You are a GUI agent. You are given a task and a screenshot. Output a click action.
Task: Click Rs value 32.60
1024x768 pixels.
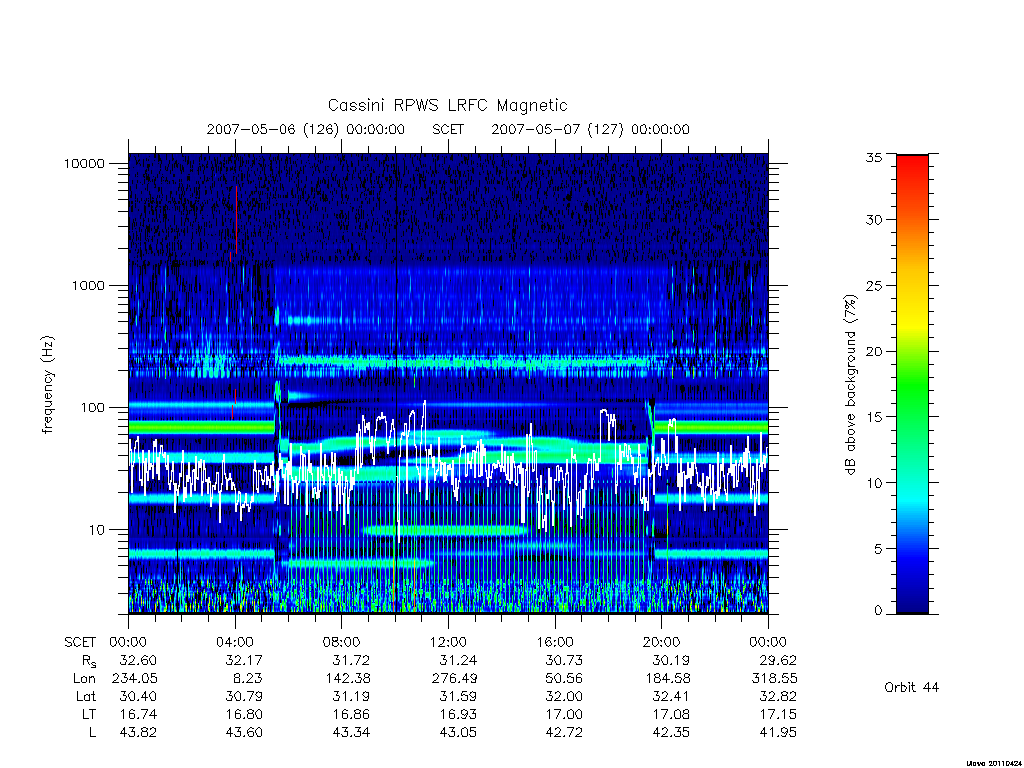click(138, 660)
